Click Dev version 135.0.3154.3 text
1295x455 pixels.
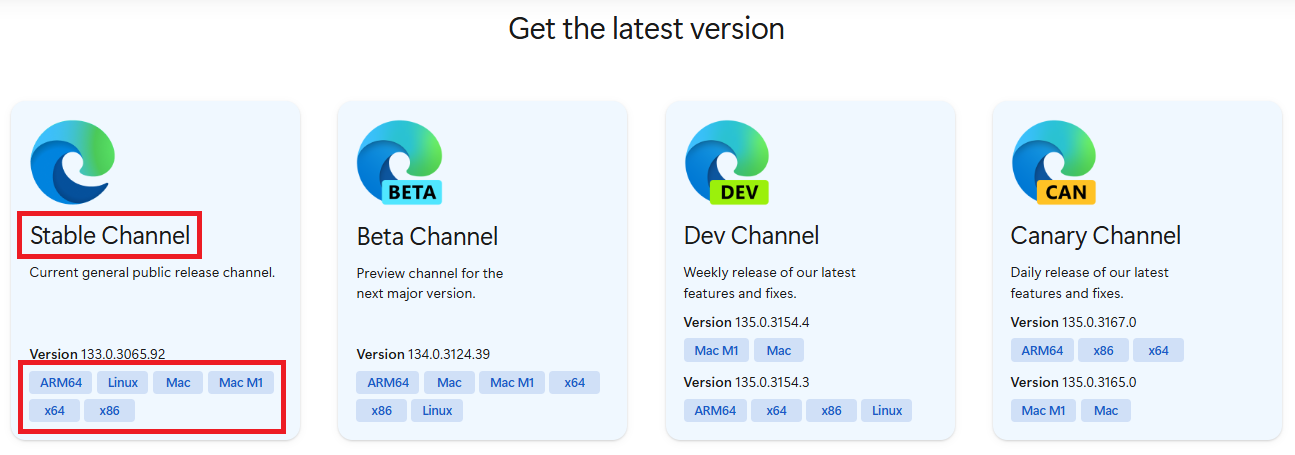pos(746,382)
